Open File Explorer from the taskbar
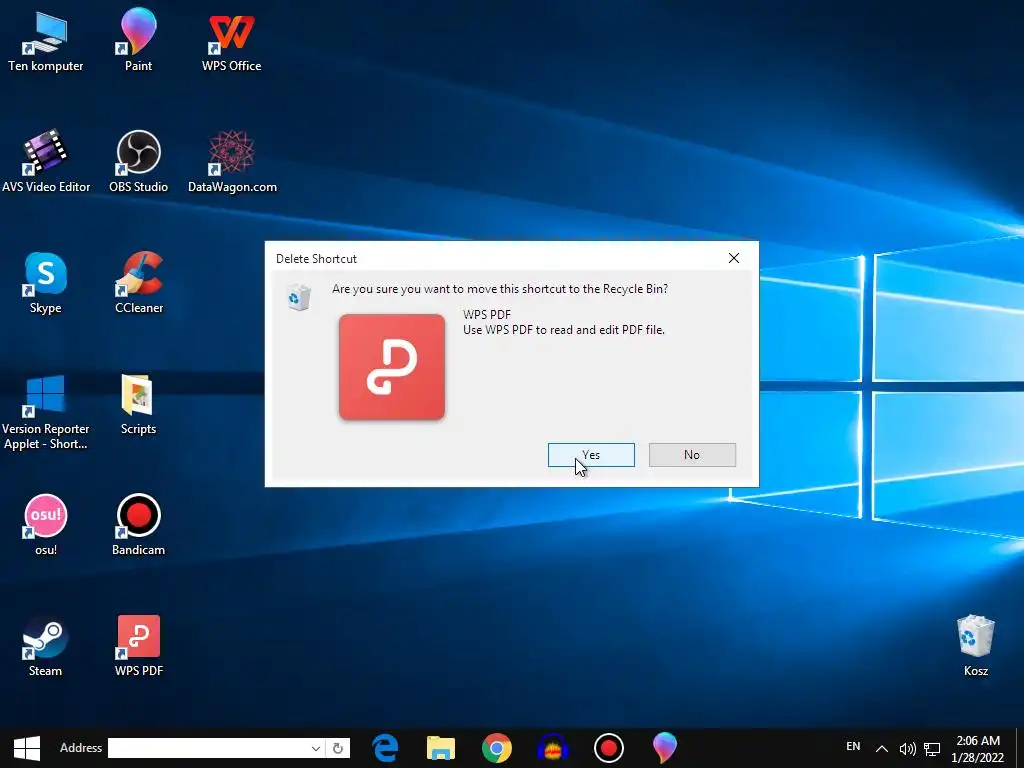 441,748
